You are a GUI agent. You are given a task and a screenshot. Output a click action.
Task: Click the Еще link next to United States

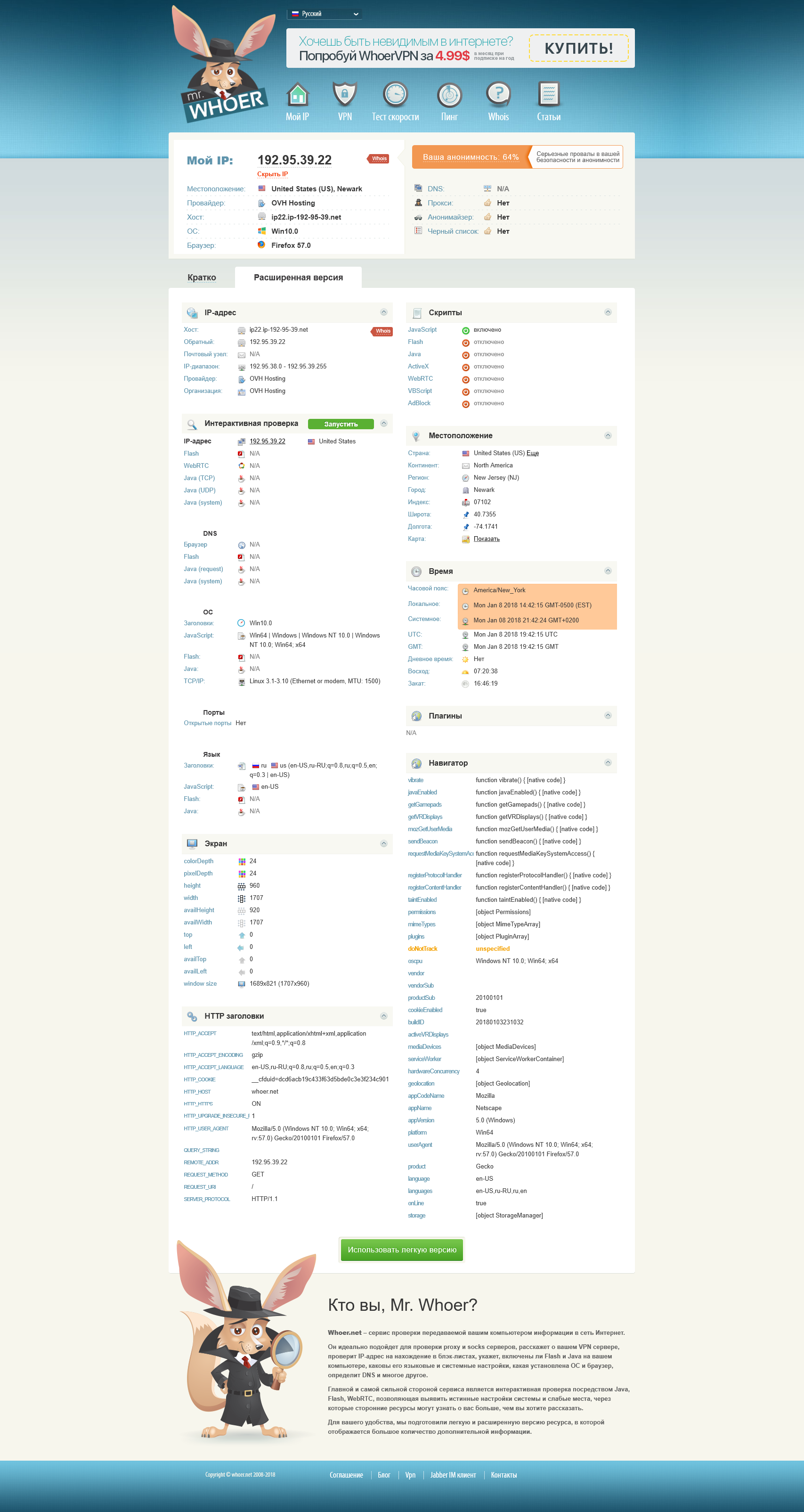click(532, 453)
